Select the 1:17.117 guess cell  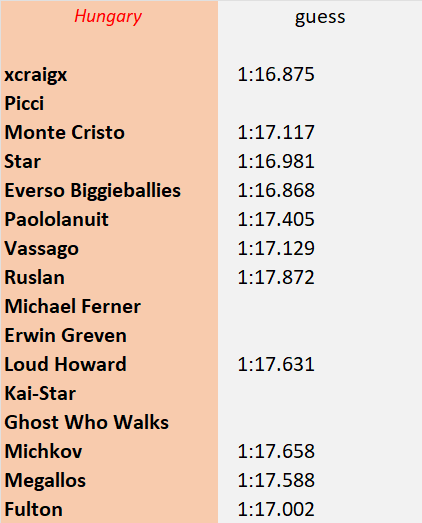tap(320, 132)
